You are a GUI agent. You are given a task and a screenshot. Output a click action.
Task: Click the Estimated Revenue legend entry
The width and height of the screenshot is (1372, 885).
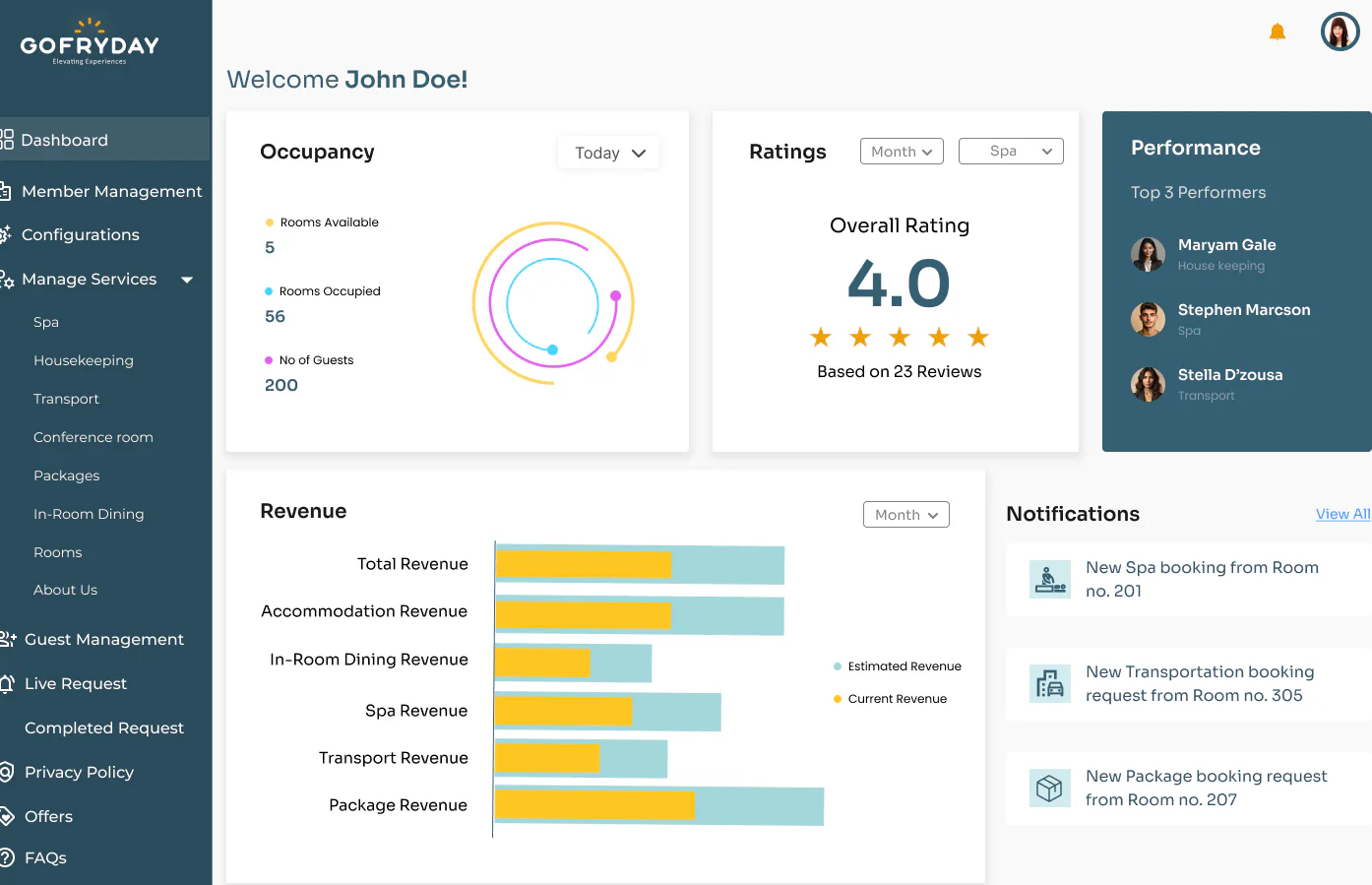click(x=898, y=666)
